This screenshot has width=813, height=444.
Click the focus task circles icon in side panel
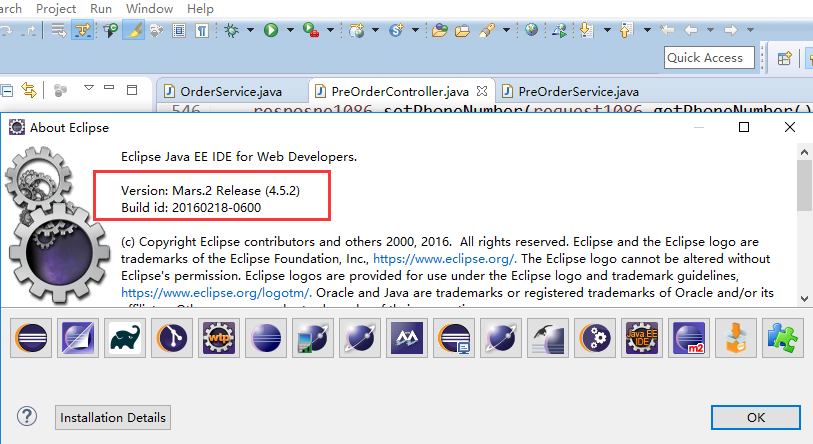pyautogui.click(x=60, y=91)
